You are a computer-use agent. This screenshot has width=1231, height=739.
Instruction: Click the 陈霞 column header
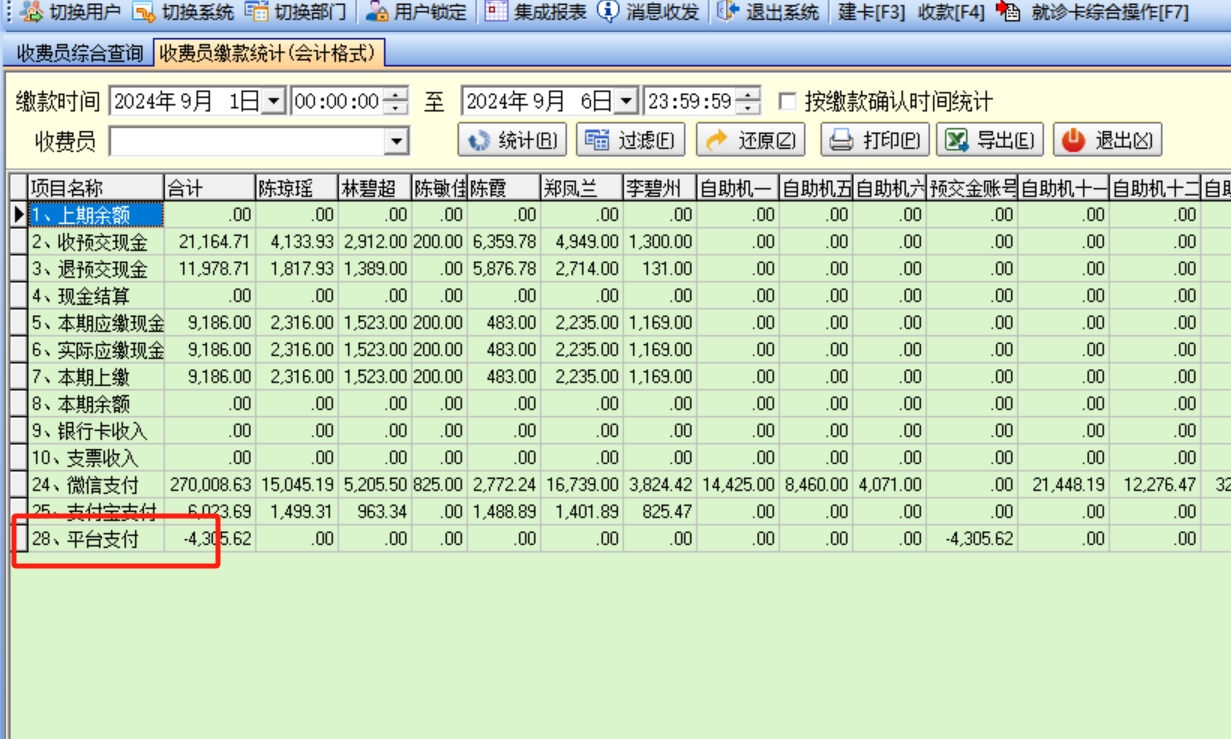[504, 187]
